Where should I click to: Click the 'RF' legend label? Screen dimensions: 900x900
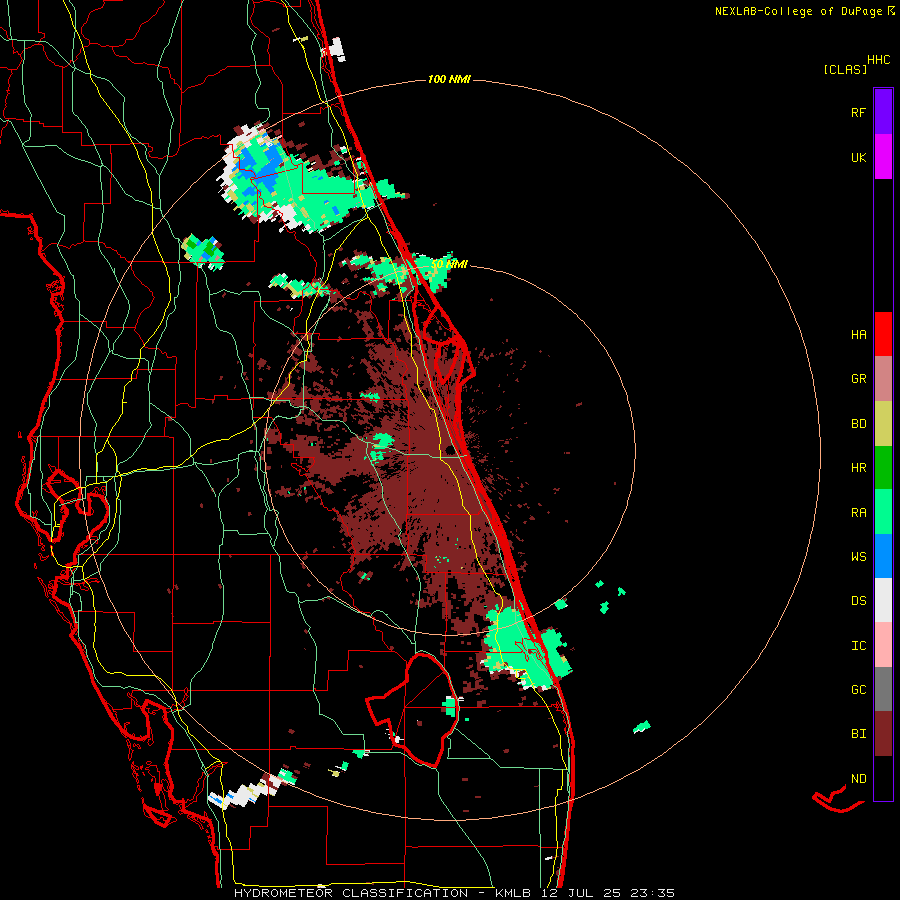click(858, 112)
